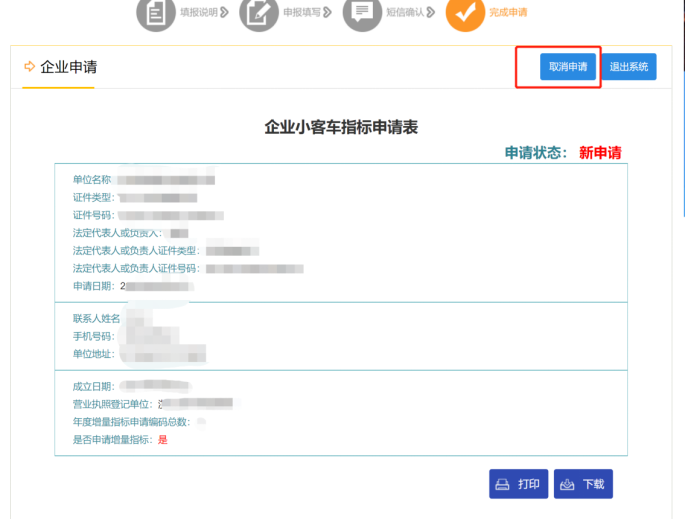Select the 填报说明 step label
685x519 pixels.
[x=196, y=13]
